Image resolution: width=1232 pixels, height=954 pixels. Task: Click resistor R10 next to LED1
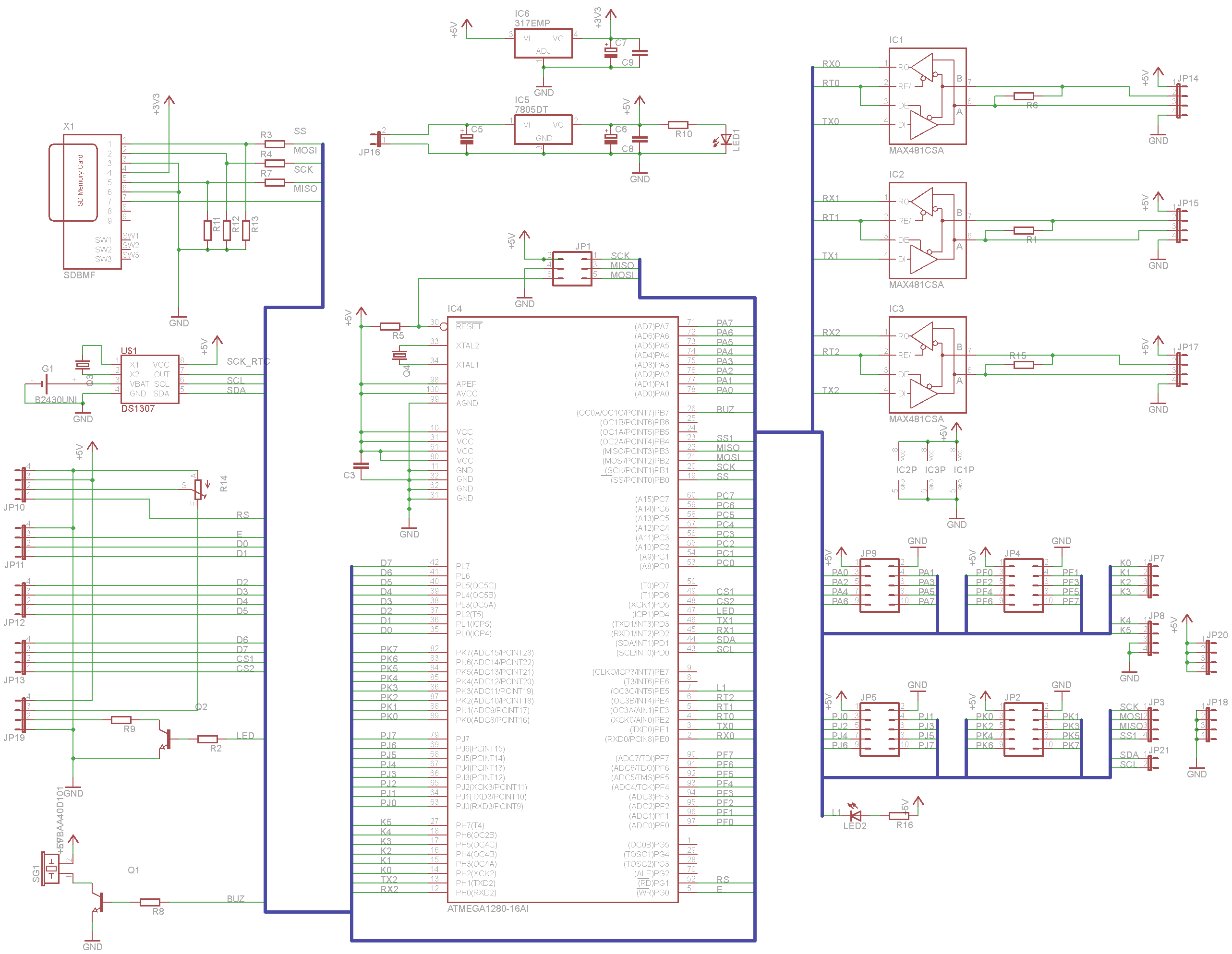point(677,125)
